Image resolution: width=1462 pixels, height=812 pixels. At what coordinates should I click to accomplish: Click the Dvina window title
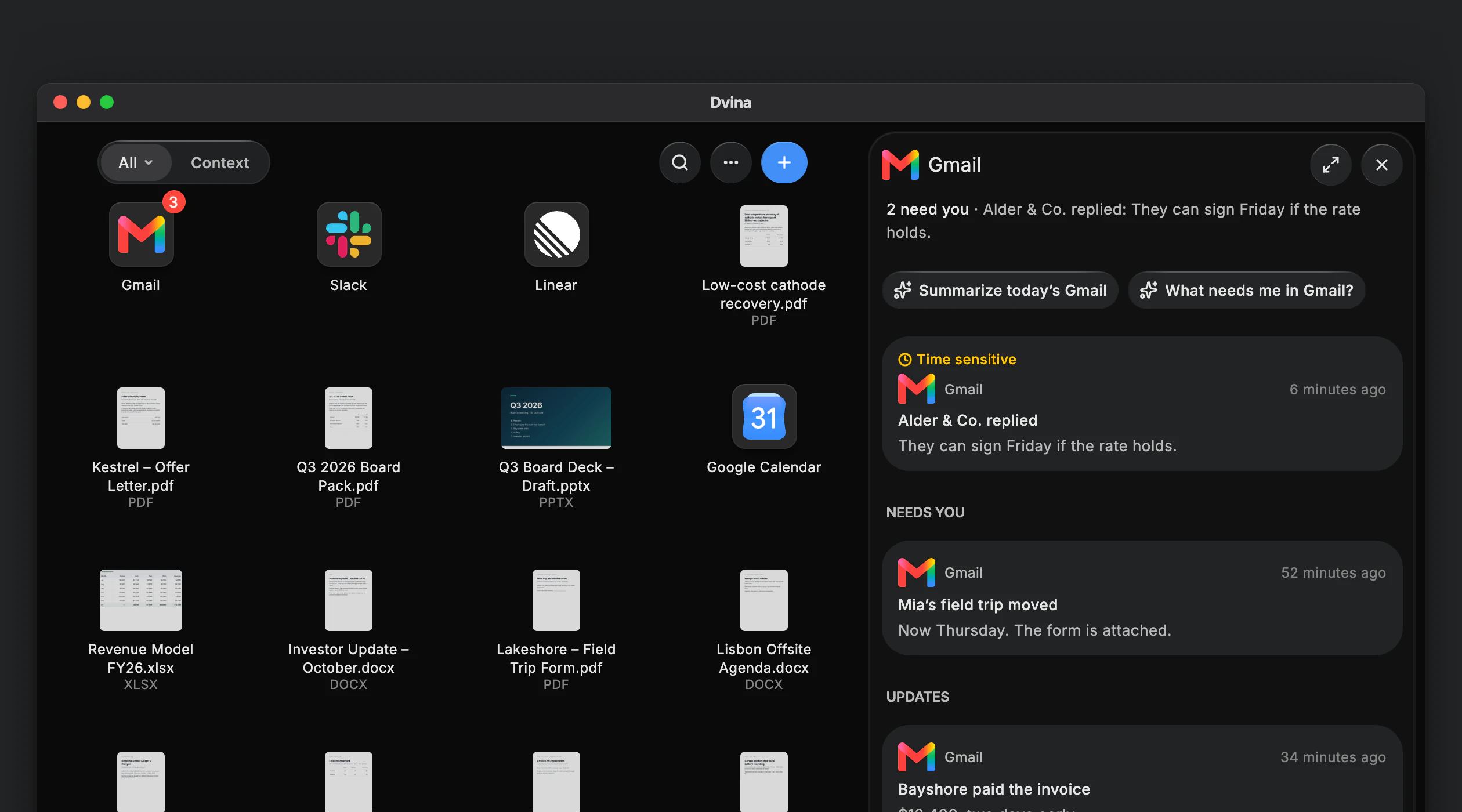(731, 103)
